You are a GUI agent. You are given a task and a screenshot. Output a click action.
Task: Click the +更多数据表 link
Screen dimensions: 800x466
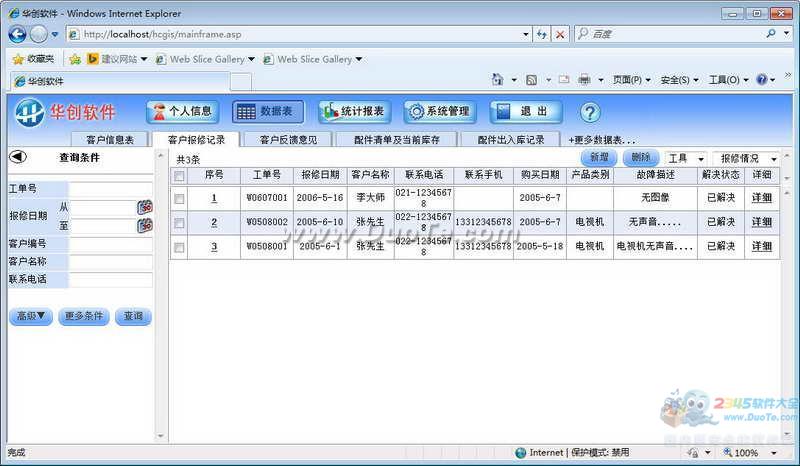(602, 140)
